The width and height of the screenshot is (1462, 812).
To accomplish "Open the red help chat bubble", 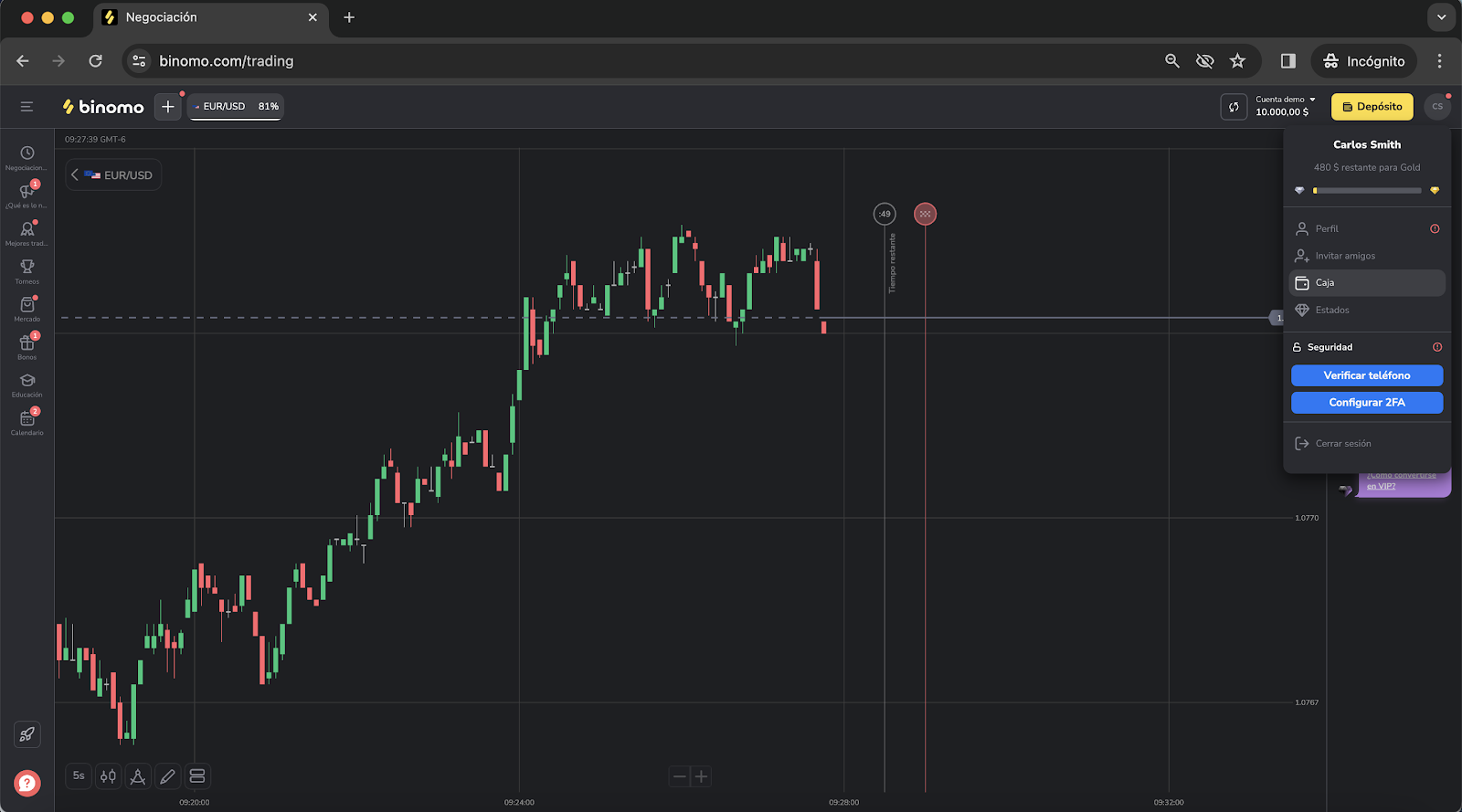I will (27, 783).
